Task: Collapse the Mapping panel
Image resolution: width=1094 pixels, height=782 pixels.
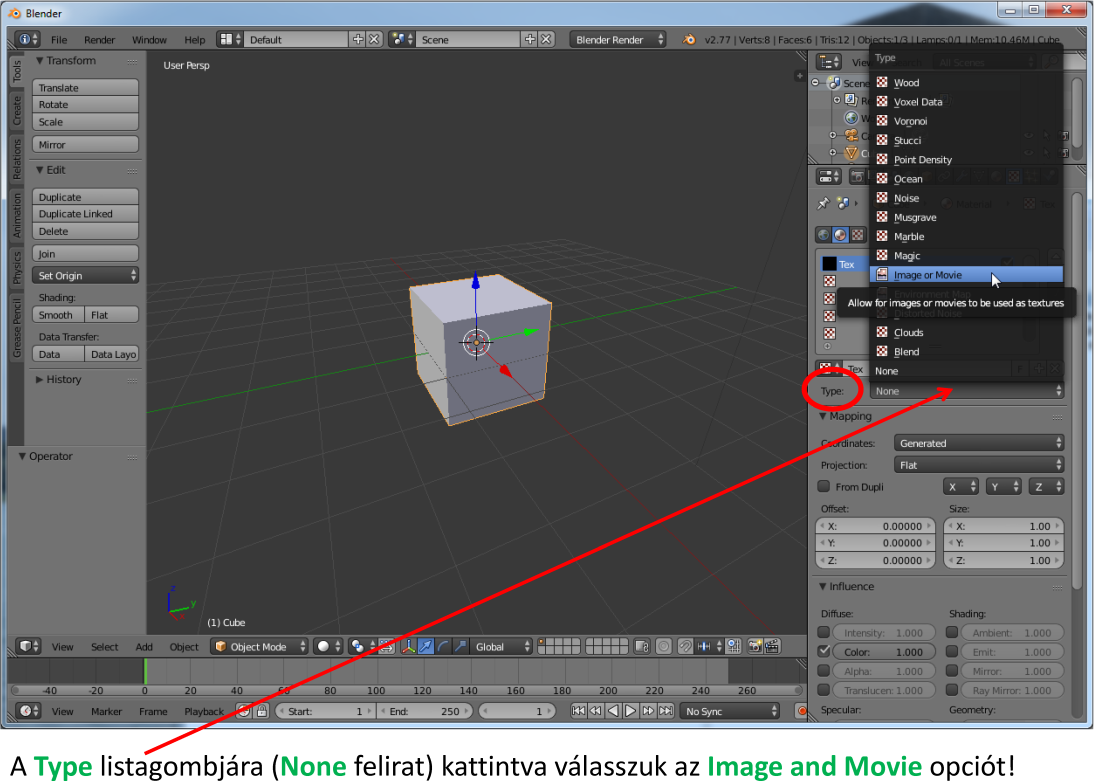Action: (823, 416)
